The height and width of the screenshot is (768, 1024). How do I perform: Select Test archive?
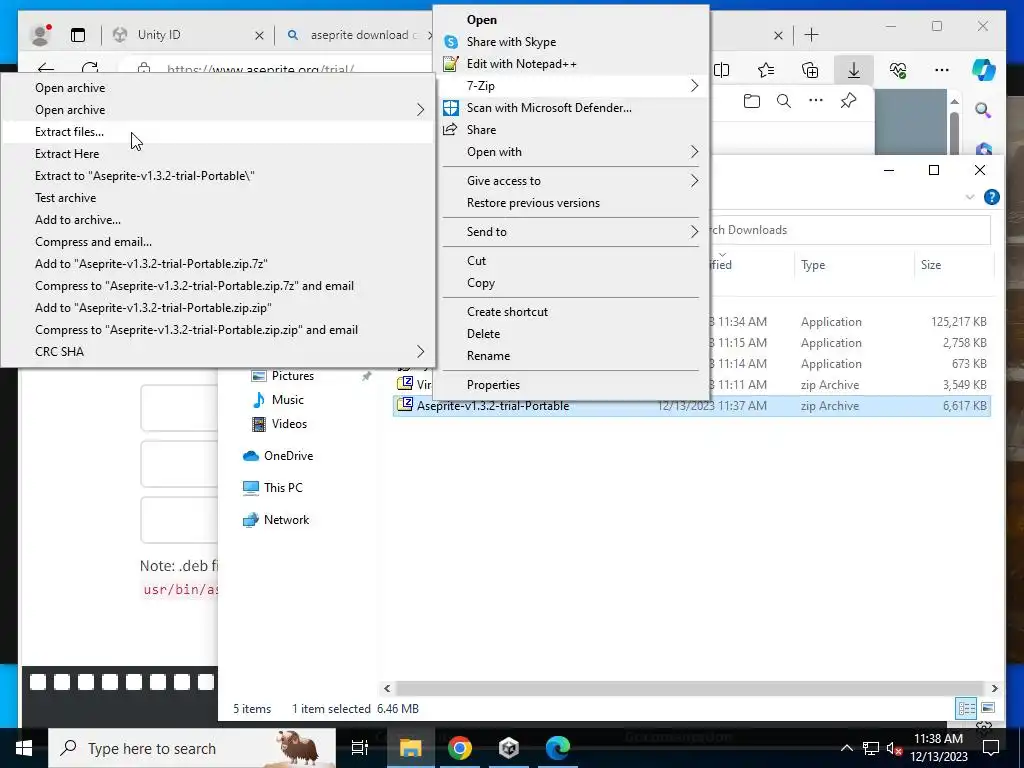tap(65, 198)
